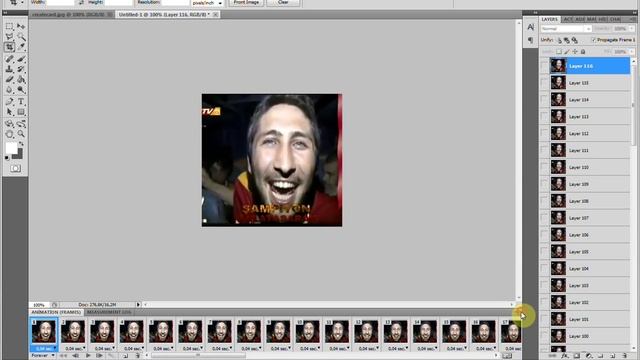Select the Zoom tool in toolbox

point(21,133)
